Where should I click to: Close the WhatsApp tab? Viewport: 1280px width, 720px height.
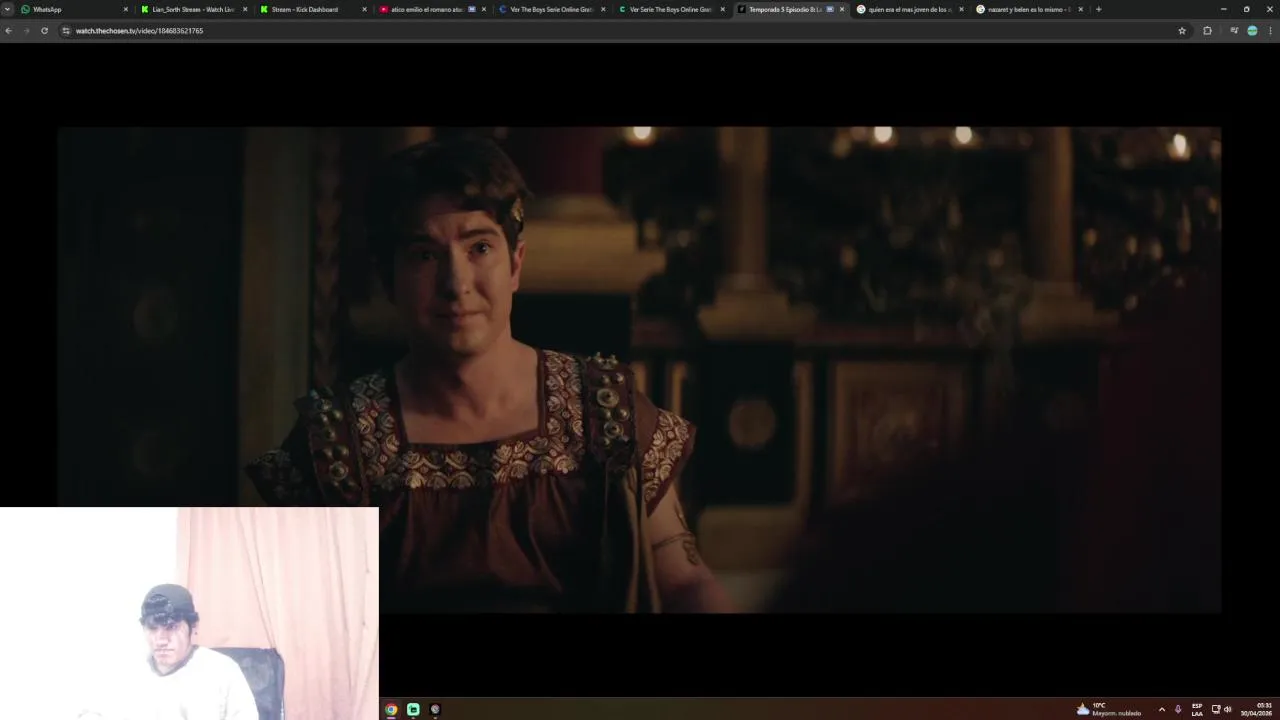[125, 9]
